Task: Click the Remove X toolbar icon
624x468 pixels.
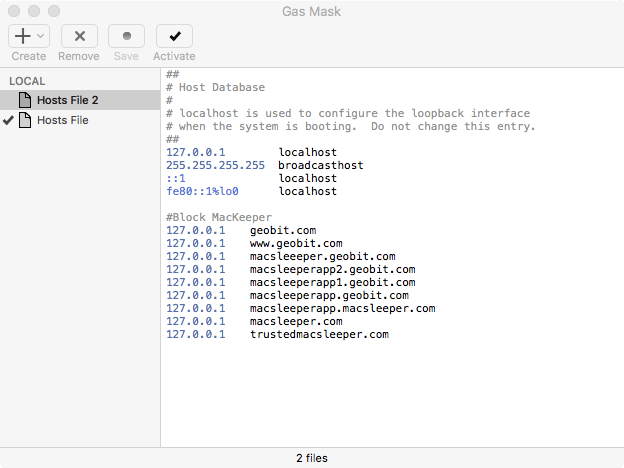Action: 80,36
